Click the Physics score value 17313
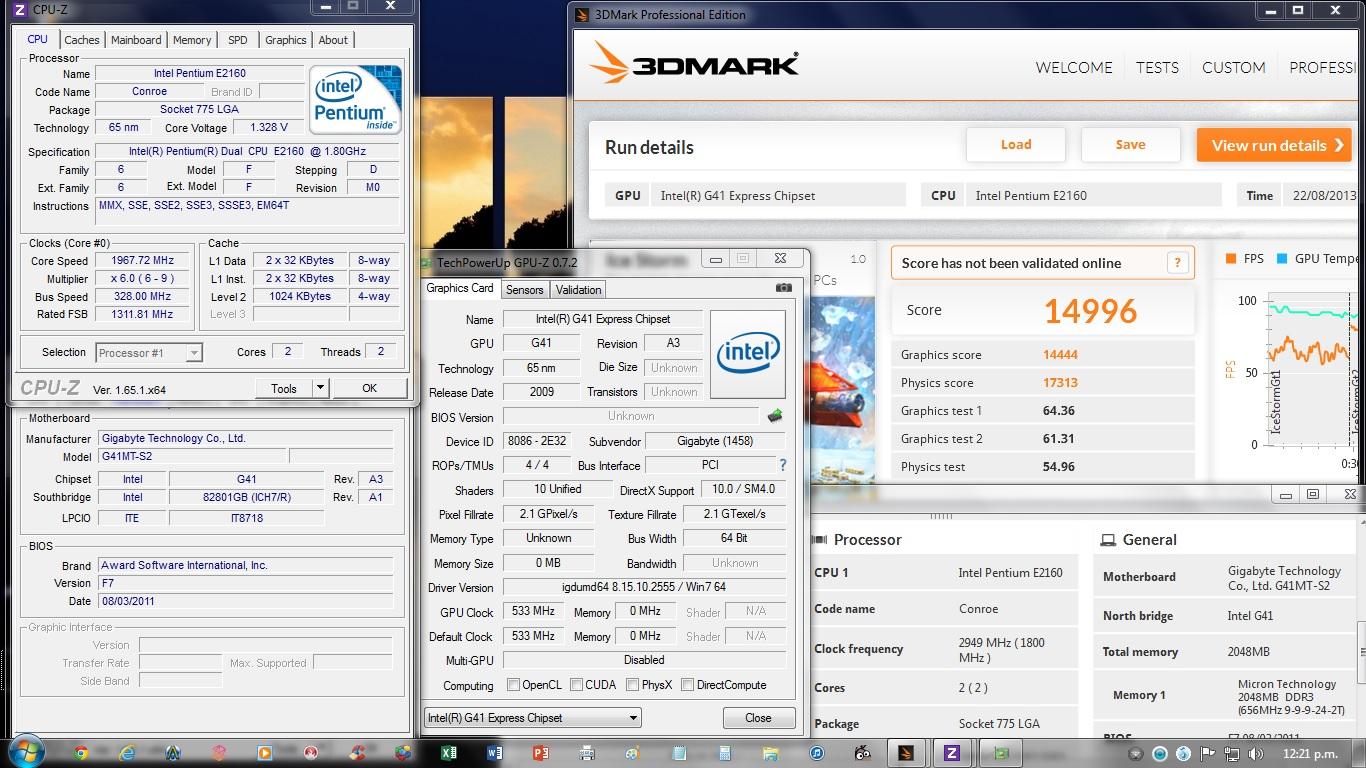This screenshot has width=1366, height=768. pyautogui.click(x=1060, y=383)
